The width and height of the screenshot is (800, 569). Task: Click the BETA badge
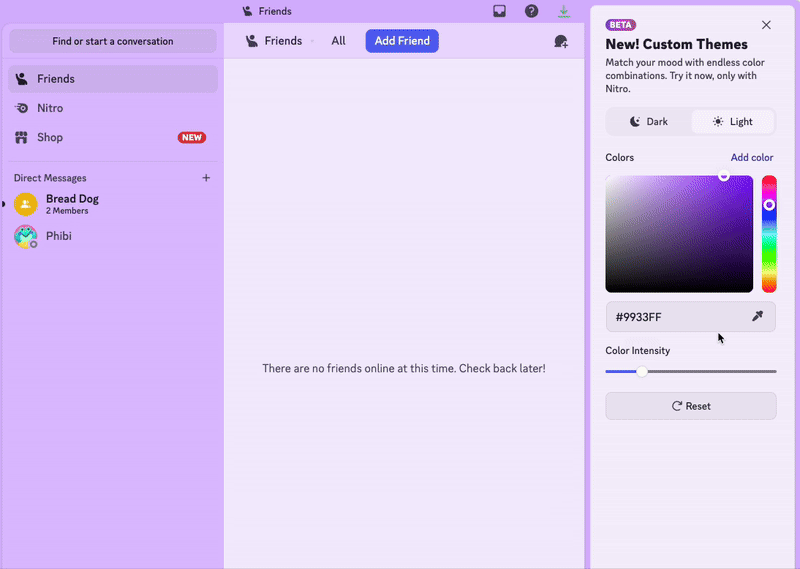tap(620, 24)
